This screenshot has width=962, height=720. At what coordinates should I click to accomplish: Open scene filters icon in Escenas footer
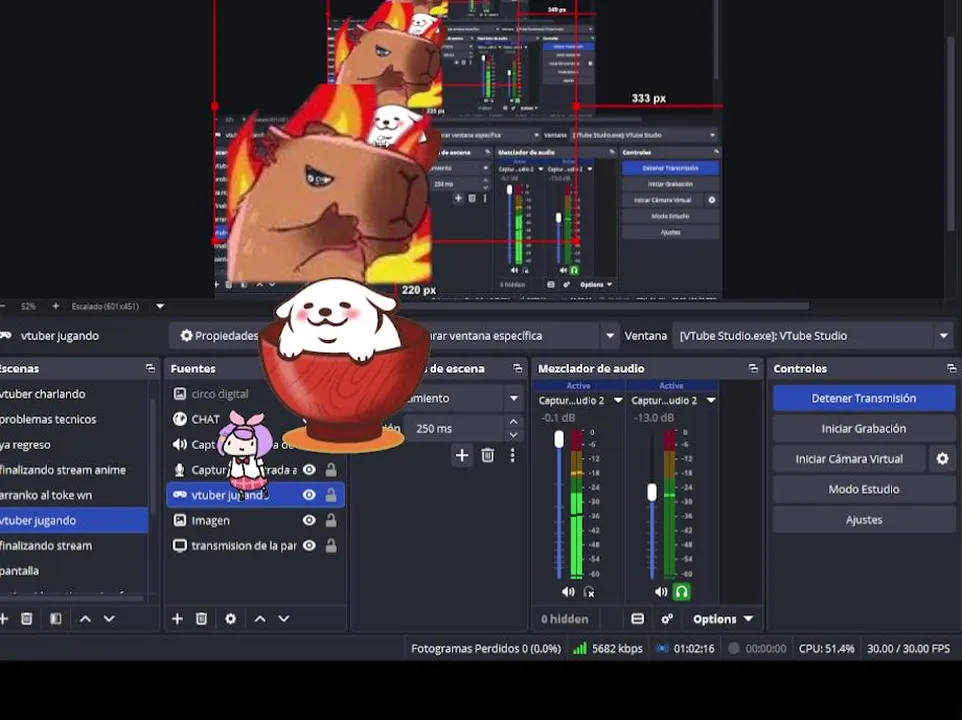click(56, 619)
